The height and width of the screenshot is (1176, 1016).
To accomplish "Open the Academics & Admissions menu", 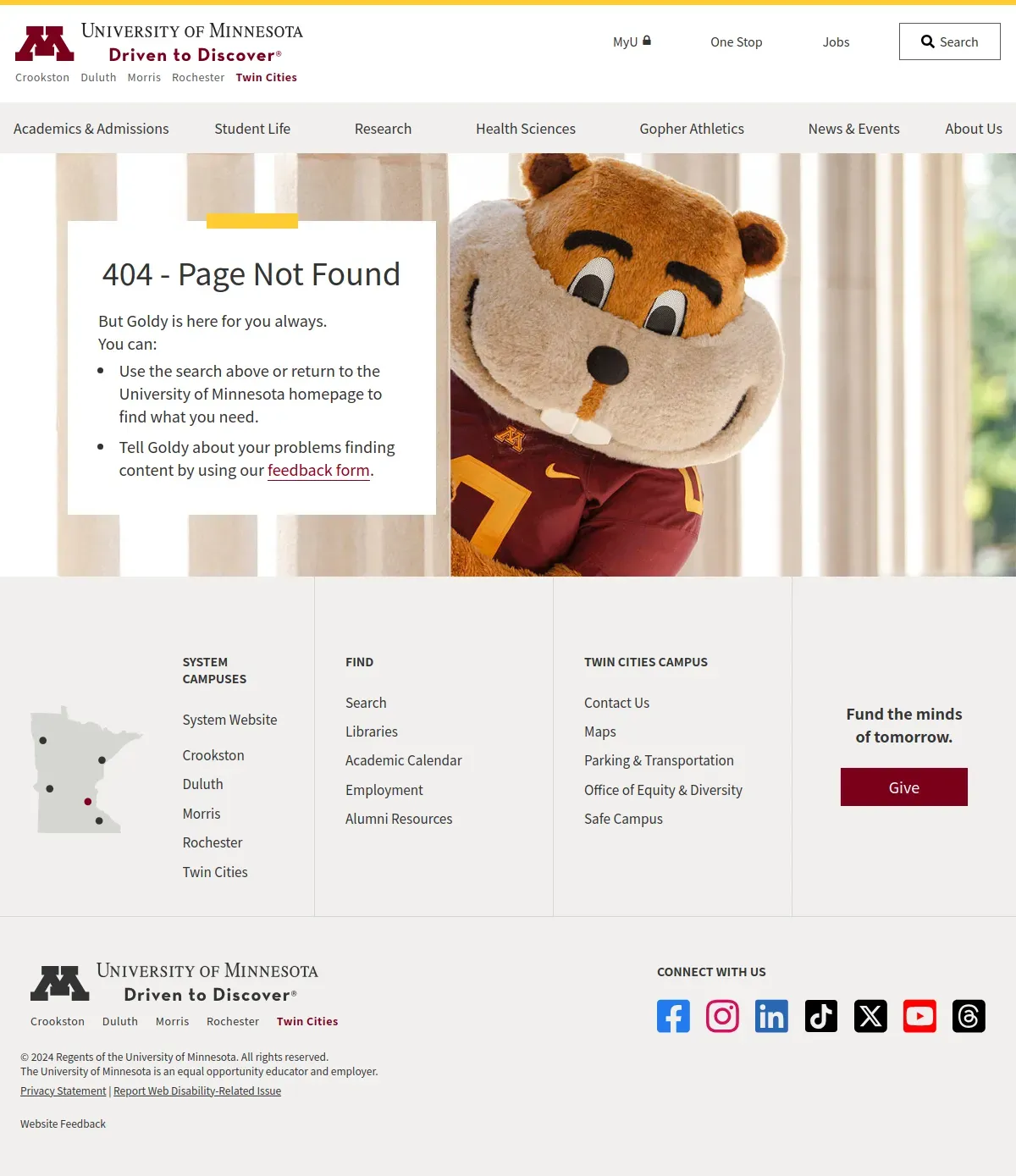I will pos(91,129).
